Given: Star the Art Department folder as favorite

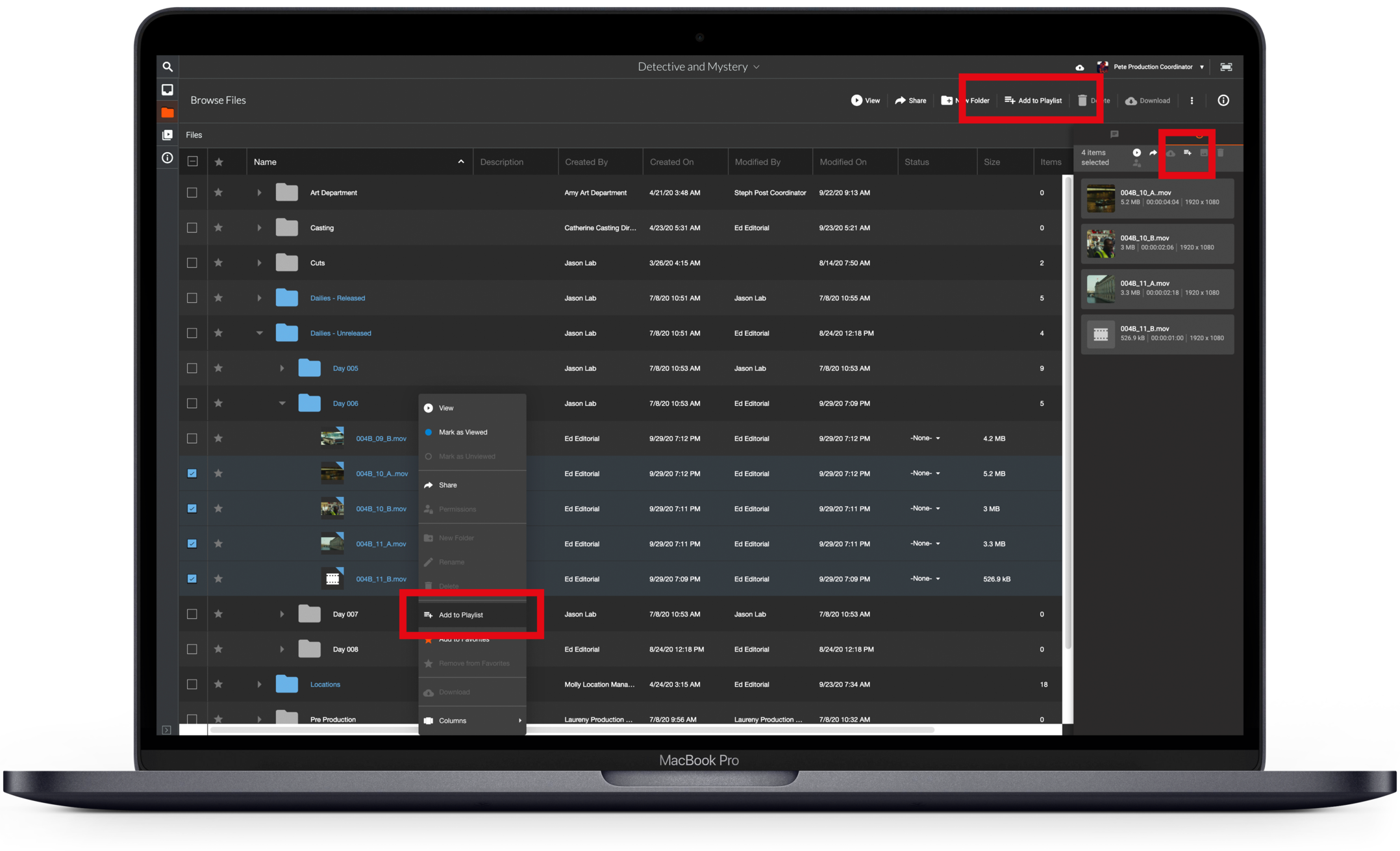Looking at the screenshot, I should [219, 193].
